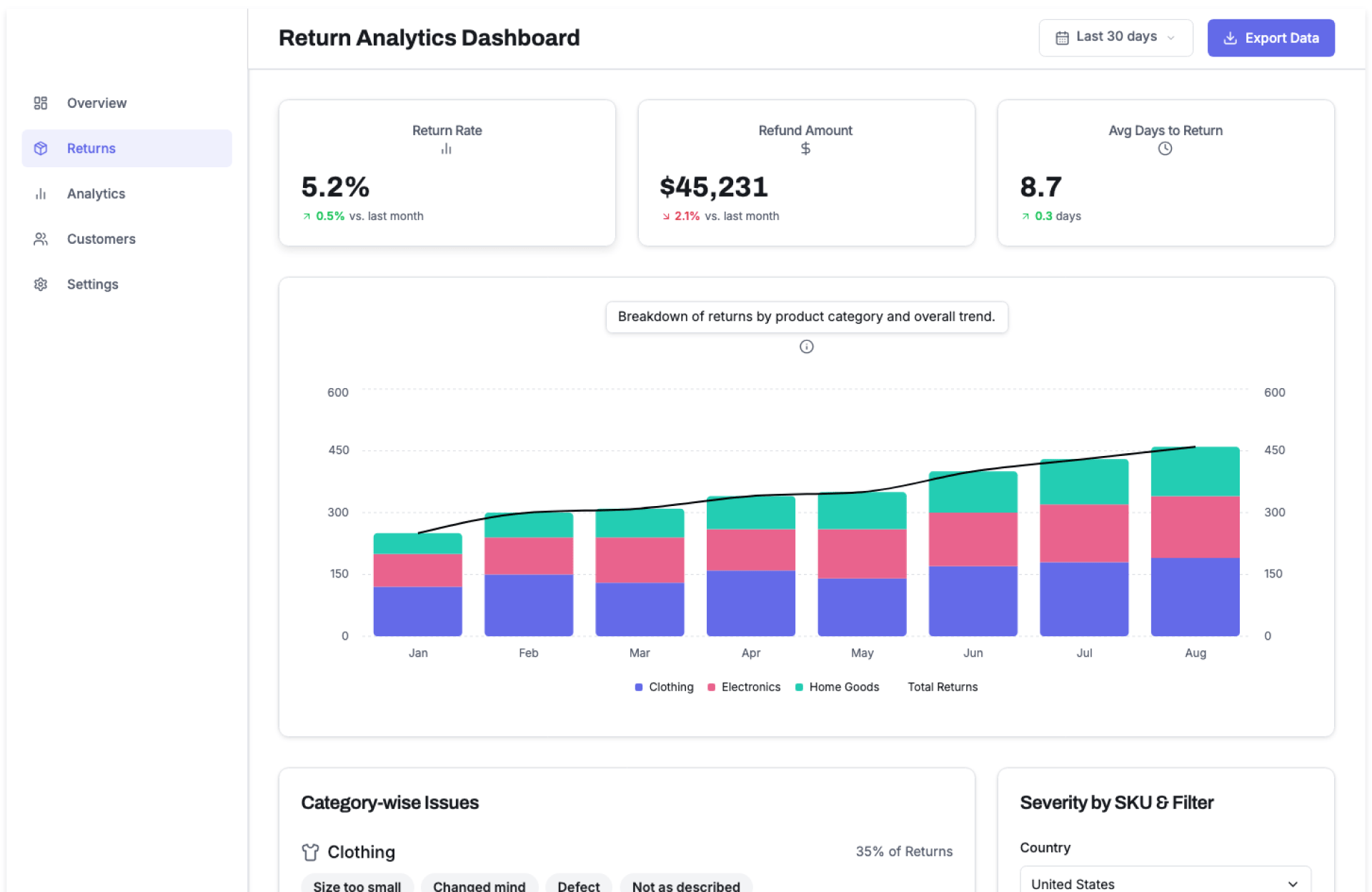
Task: Go to Analytics menu item
Action: coord(96,194)
